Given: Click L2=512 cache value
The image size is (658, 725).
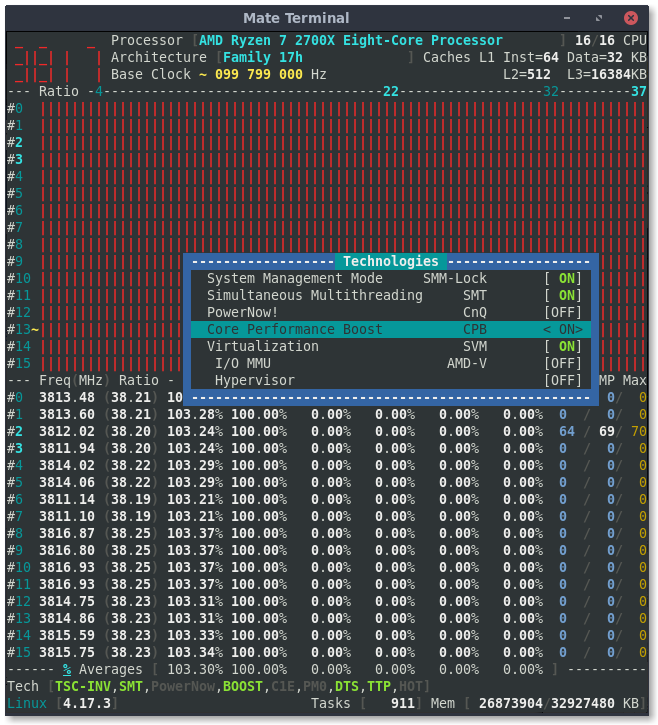Looking at the screenshot, I should point(527,74).
